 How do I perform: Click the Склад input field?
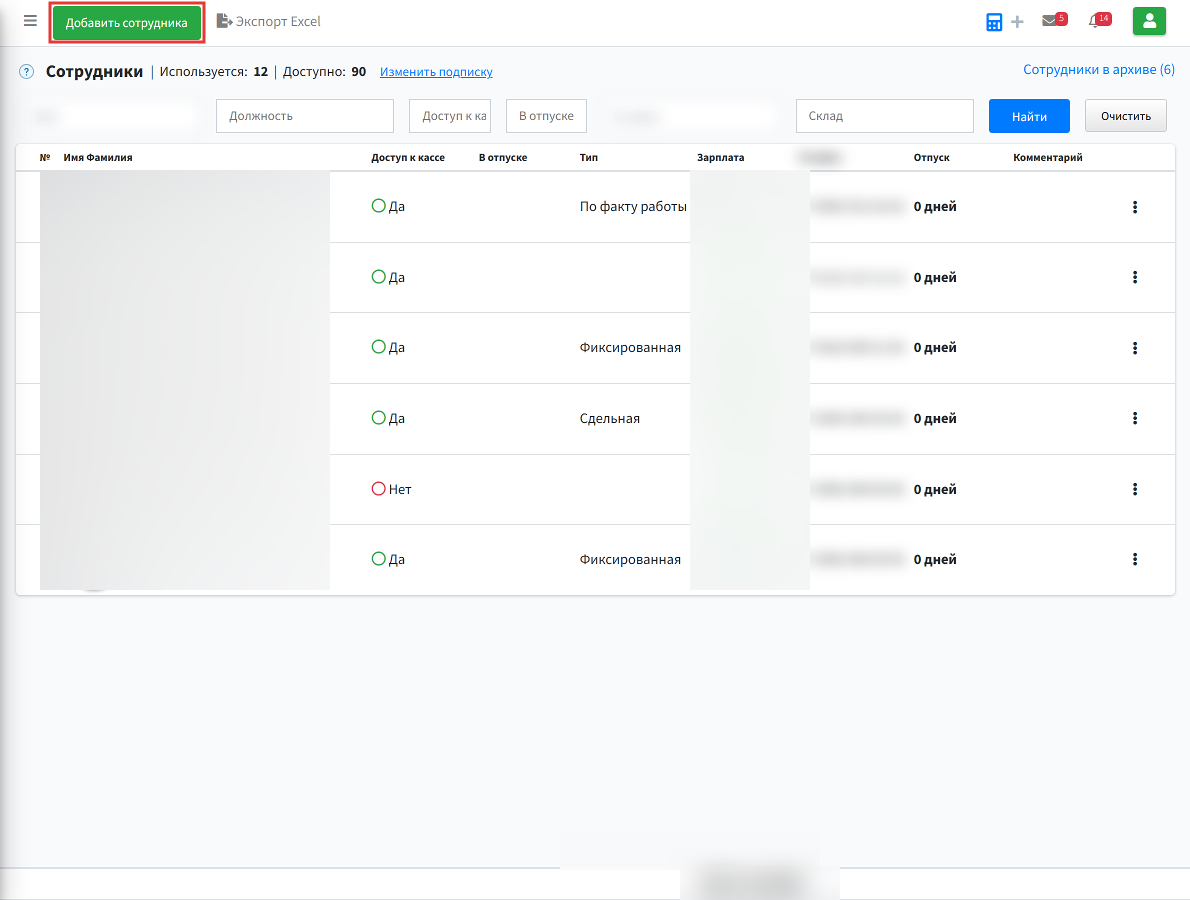coord(885,116)
